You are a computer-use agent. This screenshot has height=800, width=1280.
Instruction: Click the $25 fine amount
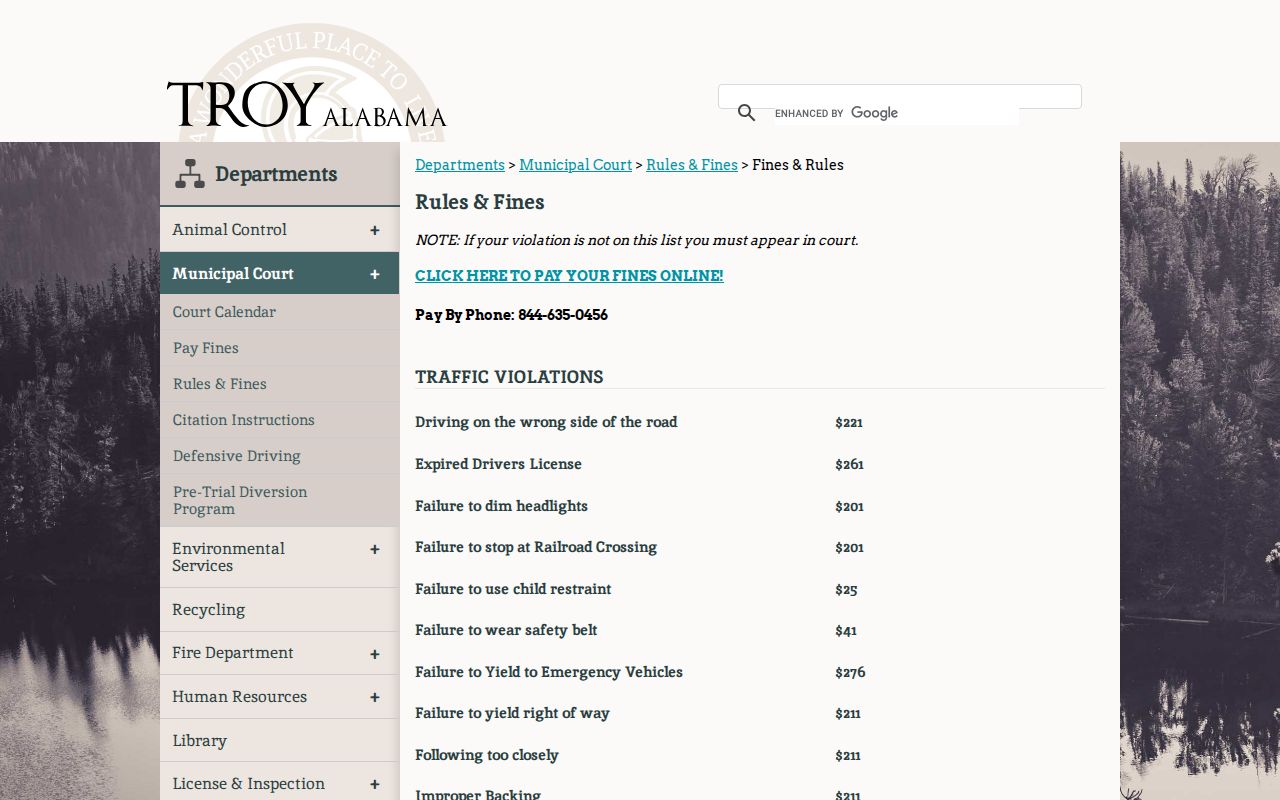pyautogui.click(x=846, y=590)
